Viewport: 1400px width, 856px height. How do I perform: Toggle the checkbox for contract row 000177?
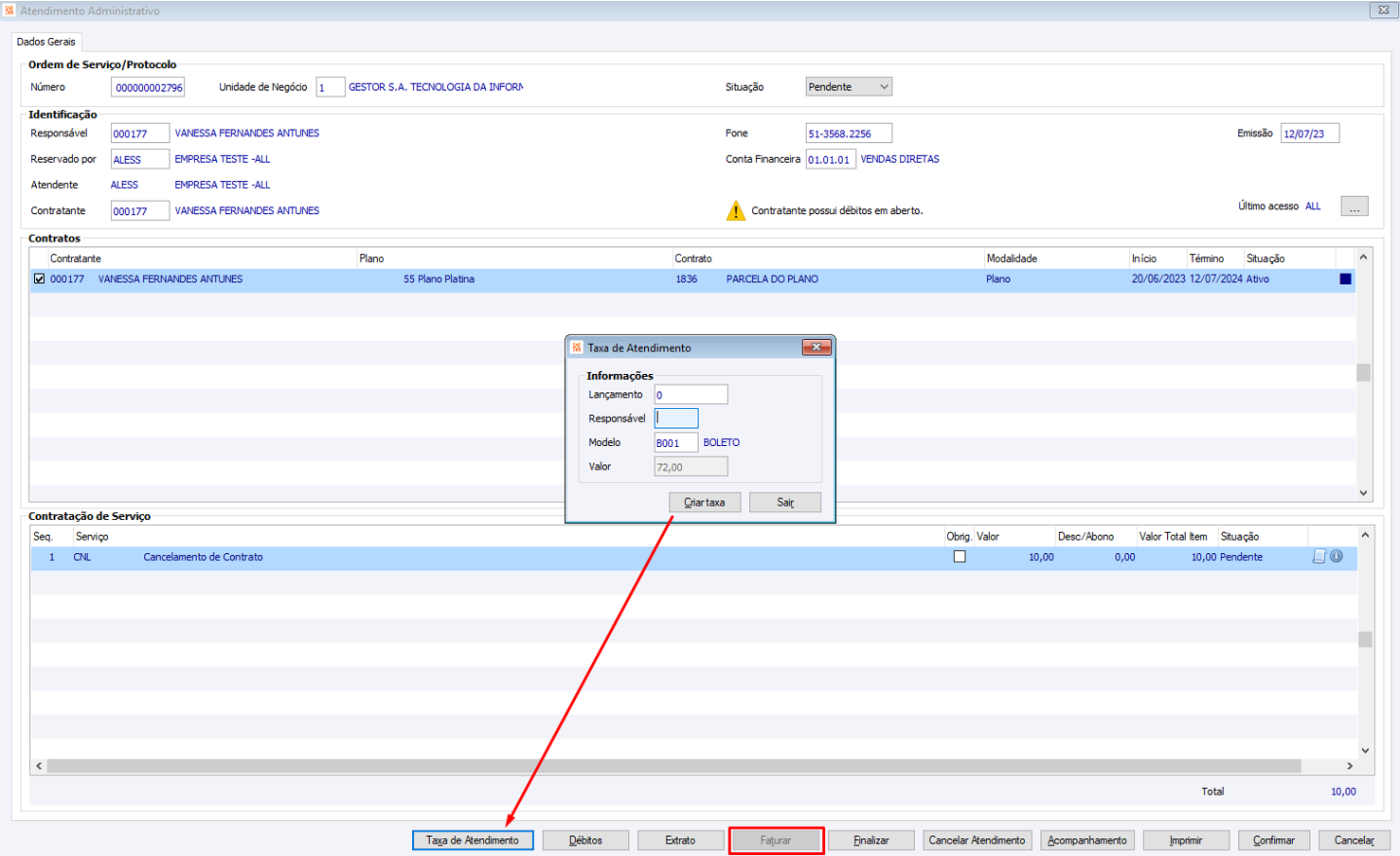39,279
